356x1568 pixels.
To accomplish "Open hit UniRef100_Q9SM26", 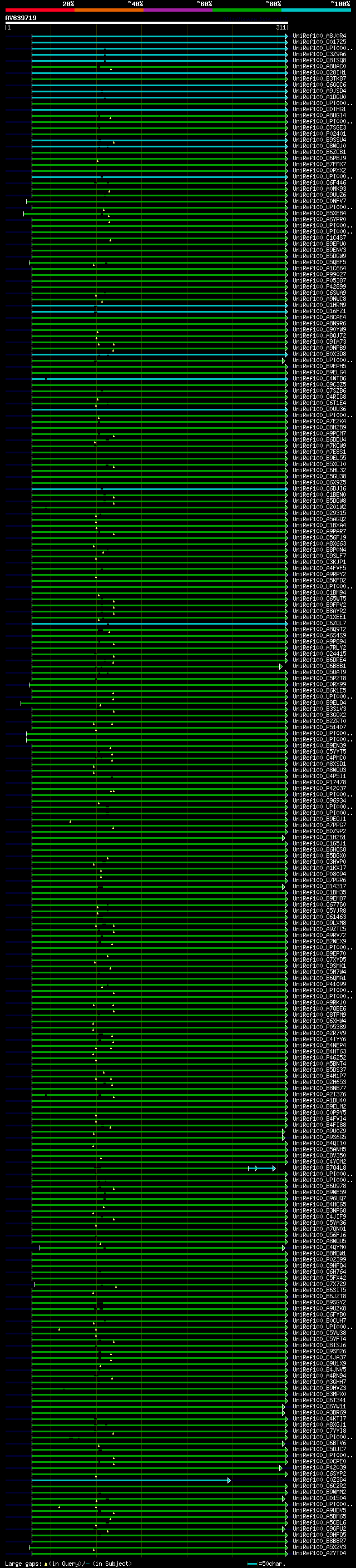I will click(319, 1352).
